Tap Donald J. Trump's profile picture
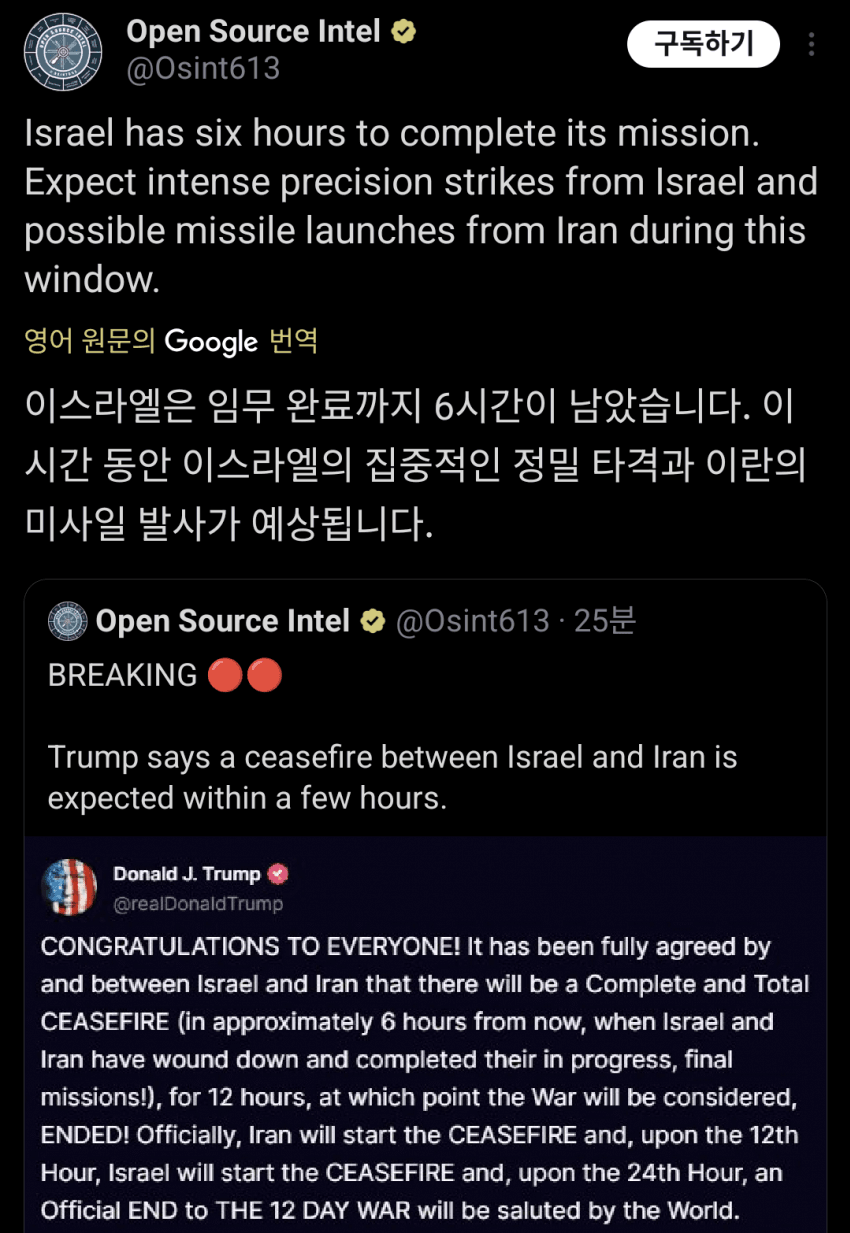 tap(69, 887)
